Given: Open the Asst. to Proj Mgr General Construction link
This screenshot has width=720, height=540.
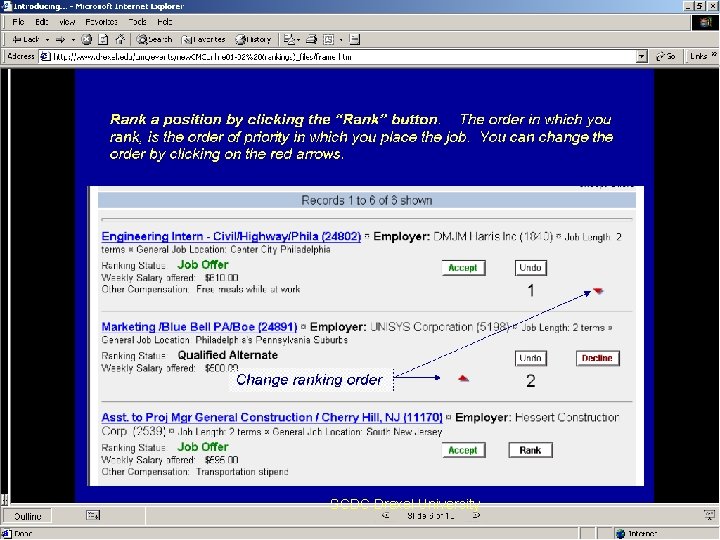Looking at the screenshot, I should click(x=272, y=417).
